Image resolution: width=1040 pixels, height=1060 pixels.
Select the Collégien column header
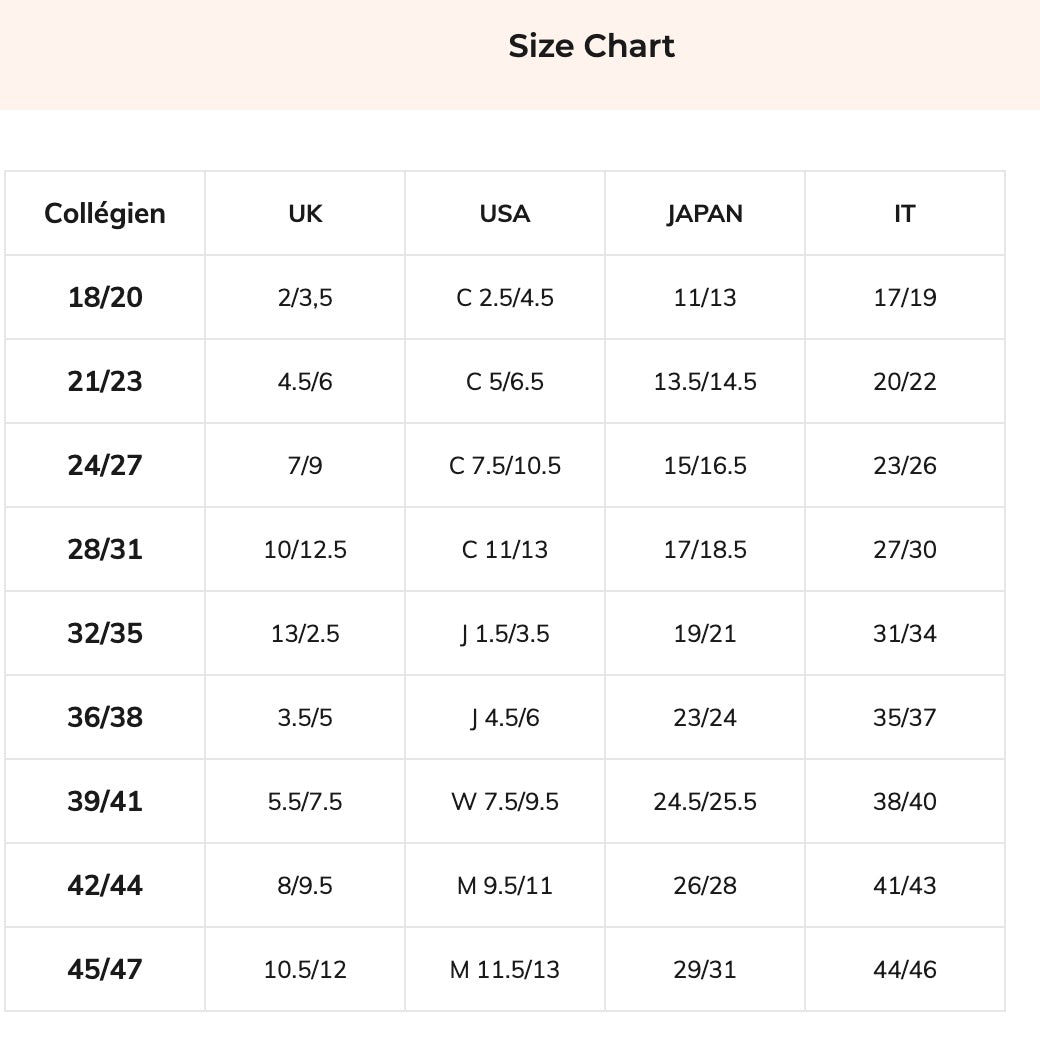pyautogui.click(x=105, y=213)
